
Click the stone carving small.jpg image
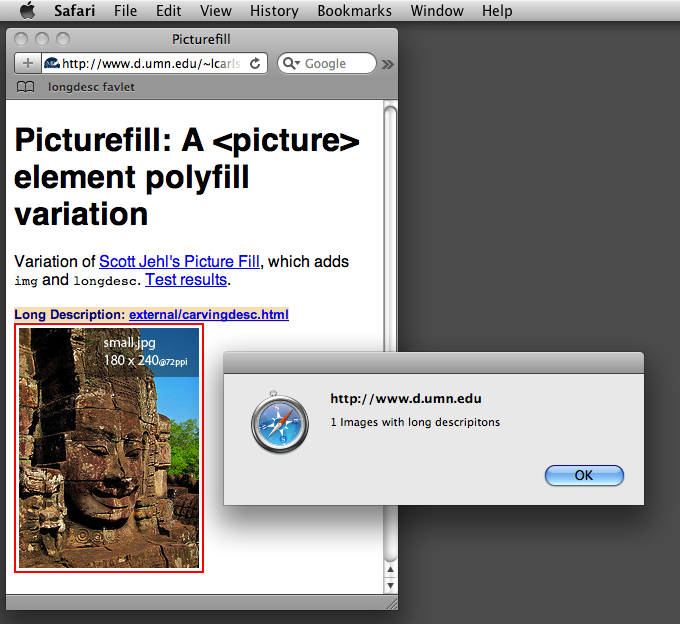coord(109,448)
